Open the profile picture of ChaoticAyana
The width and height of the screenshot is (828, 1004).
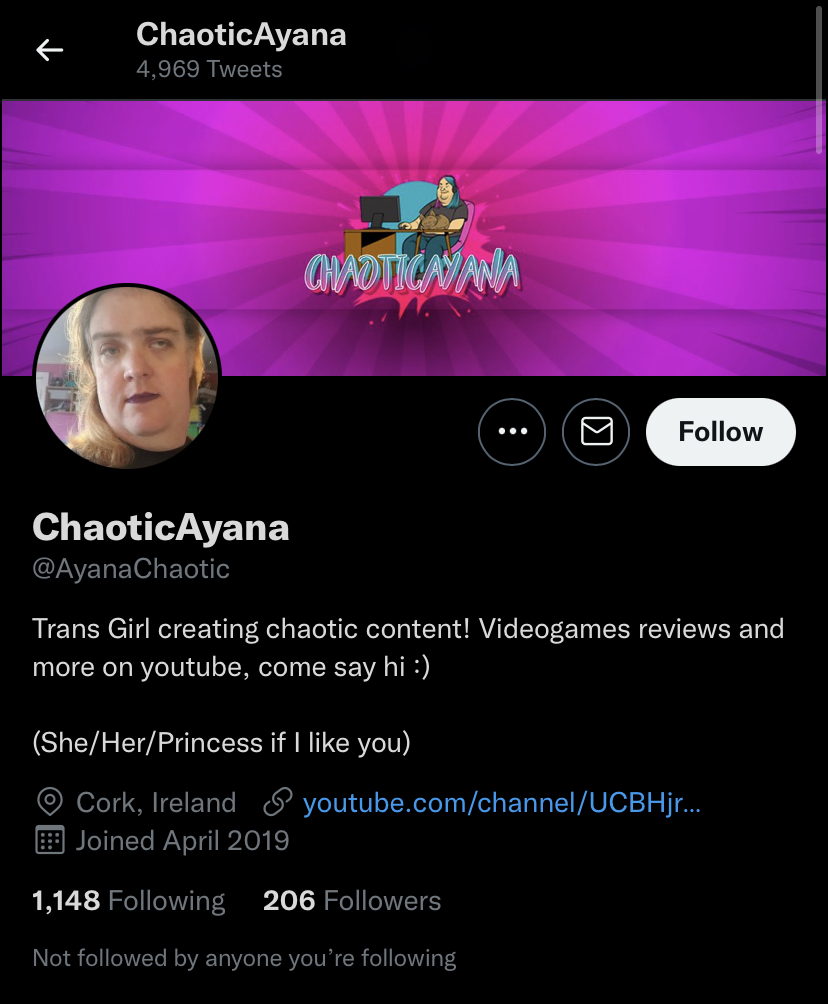127,378
